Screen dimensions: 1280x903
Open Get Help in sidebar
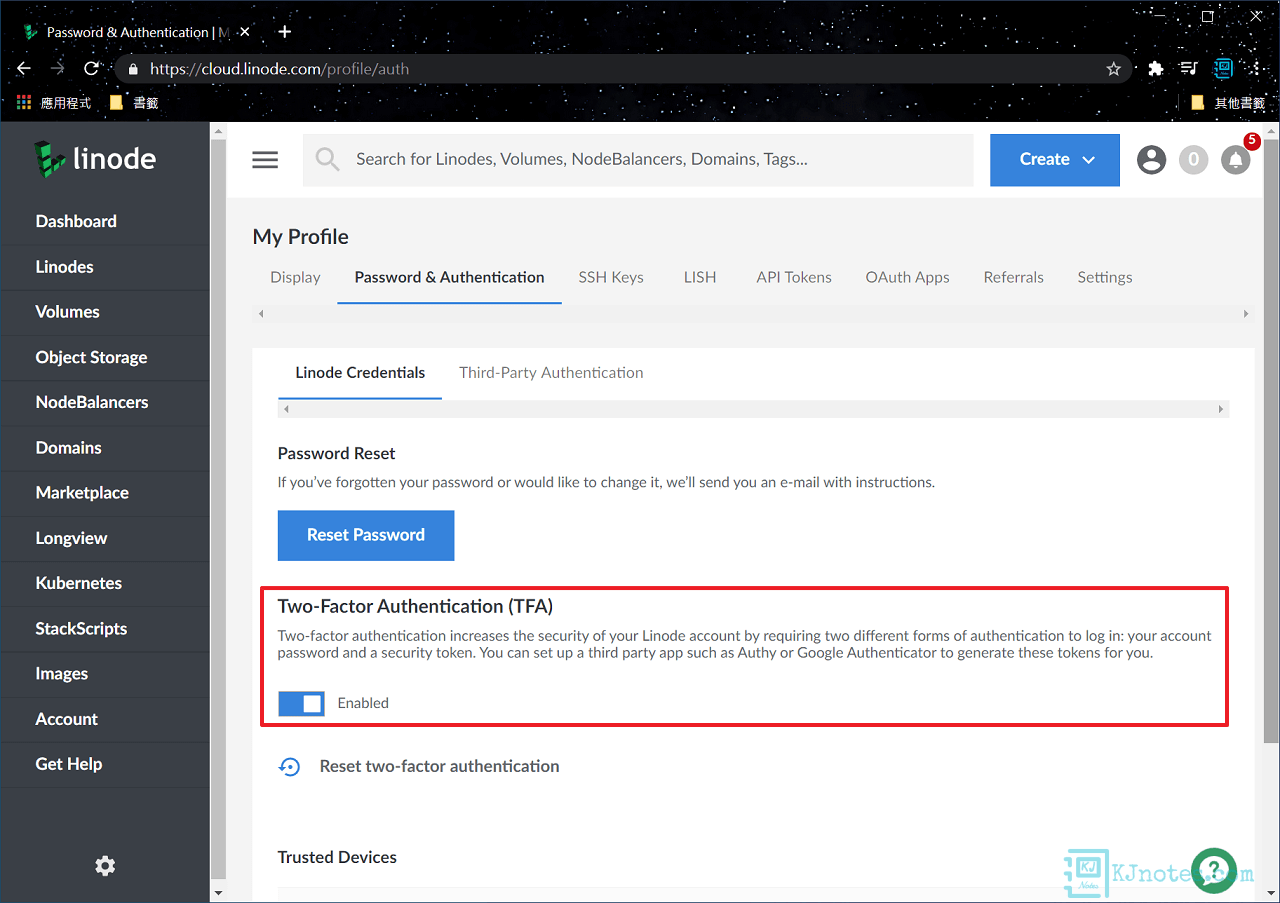105,764
